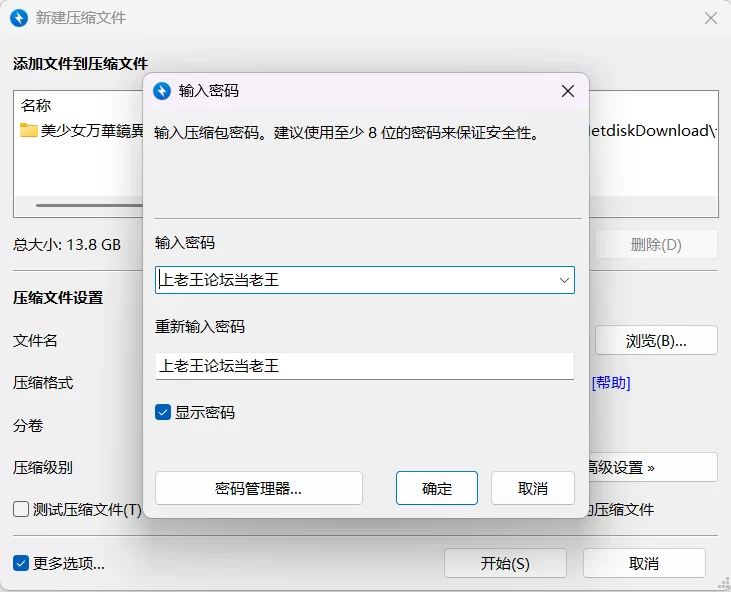
Task: Click the 开始(S) button
Action: coord(505,563)
